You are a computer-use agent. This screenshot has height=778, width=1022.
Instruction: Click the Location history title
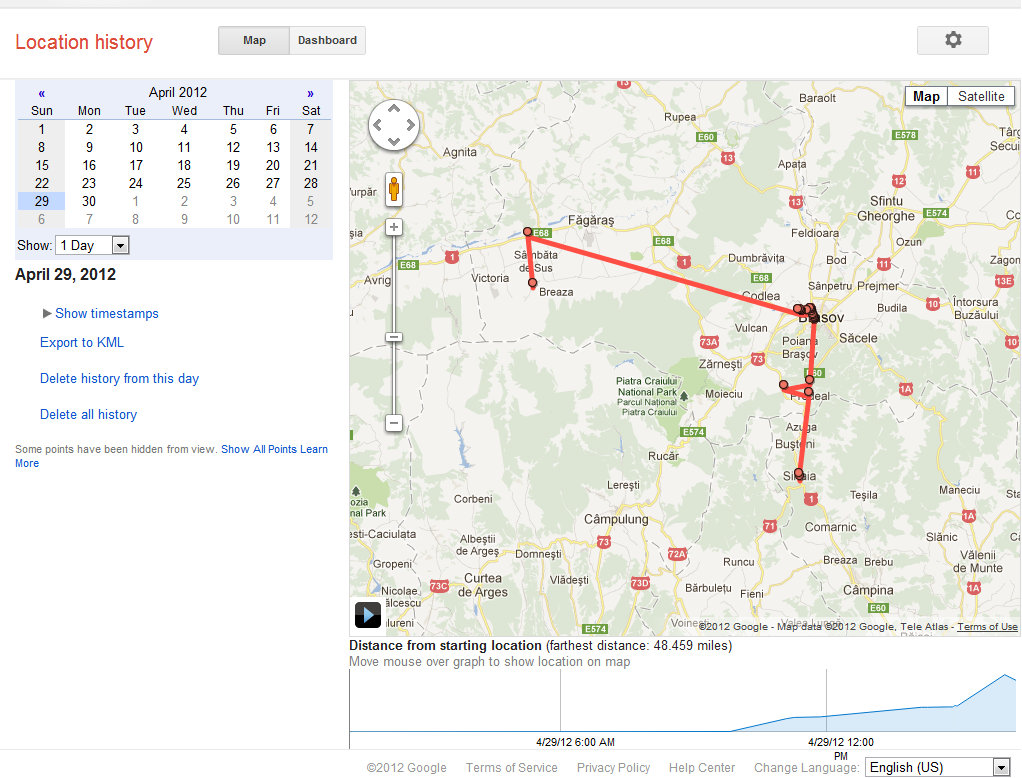pyautogui.click(x=83, y=42)
